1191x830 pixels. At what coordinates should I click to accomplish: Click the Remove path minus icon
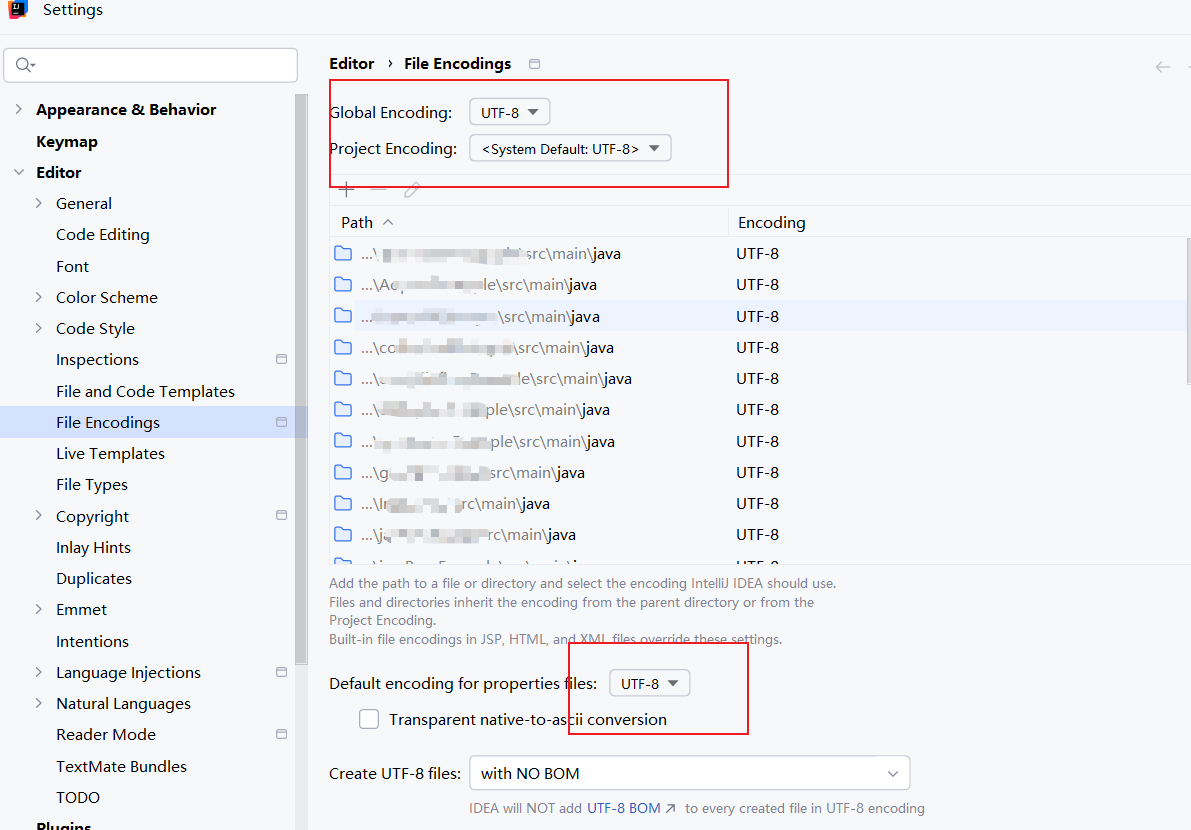pyautogui.click(x=378, y=189)
